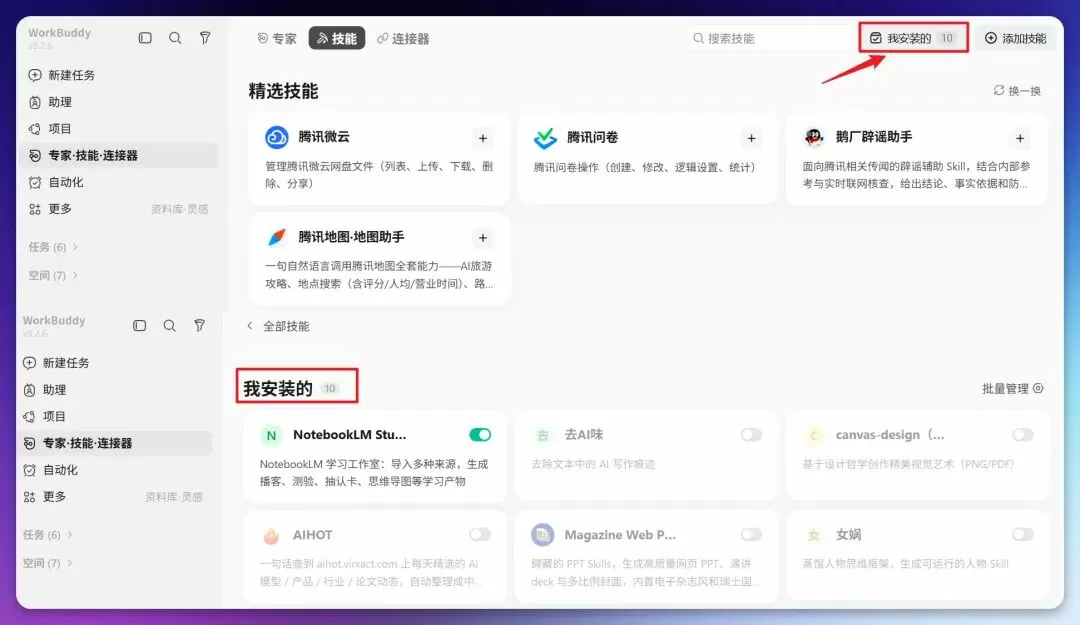Click the search magnifier in upper sidebar header
This screenshot has height=625, width=1080.
click(x=175, y=38)
